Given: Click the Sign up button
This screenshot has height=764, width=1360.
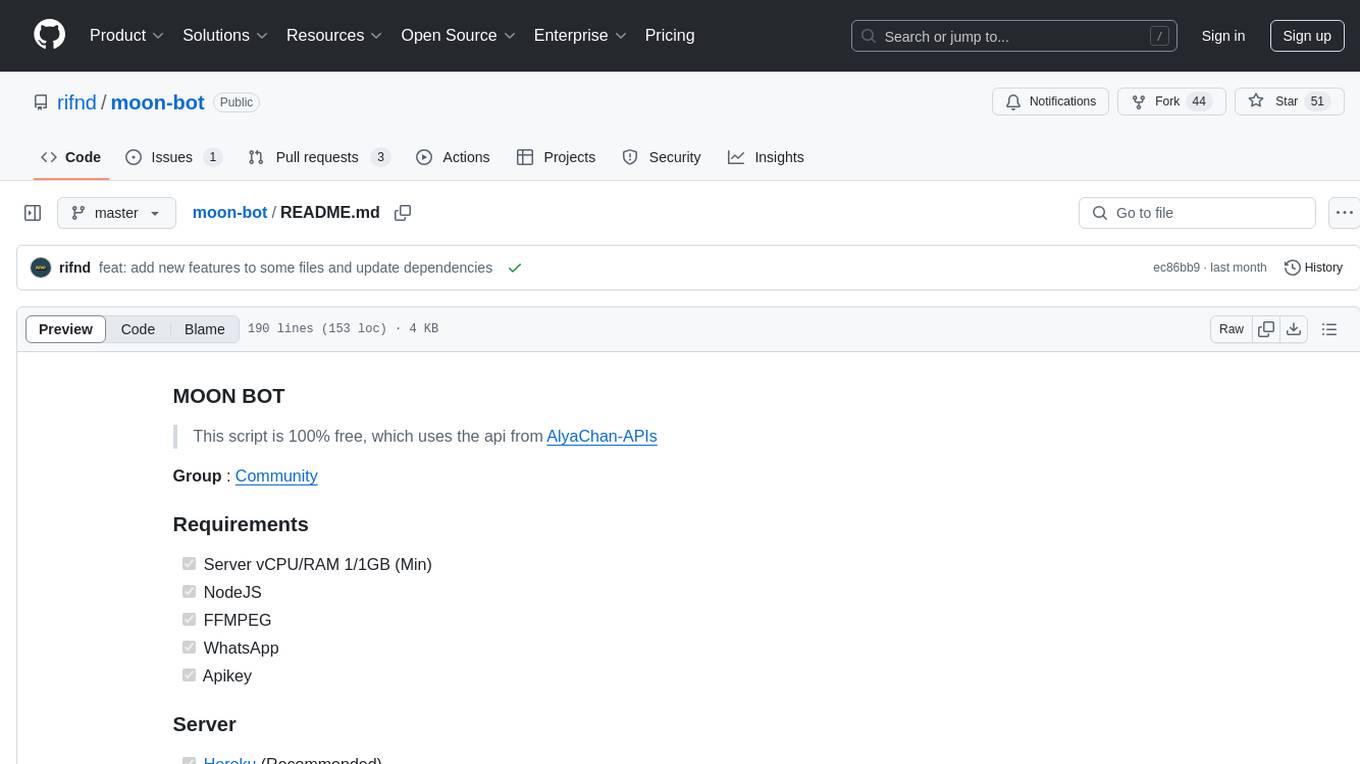Looking at the screenshot, I should tap(1307, 36).
